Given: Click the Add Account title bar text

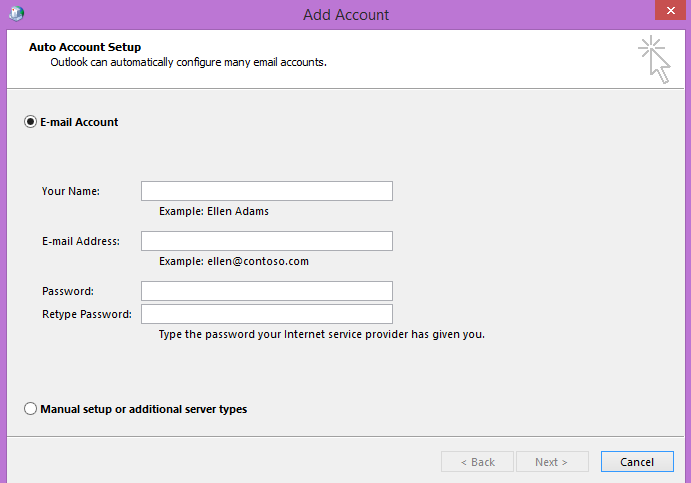Looking at the screenshot, I should point(346,15).
